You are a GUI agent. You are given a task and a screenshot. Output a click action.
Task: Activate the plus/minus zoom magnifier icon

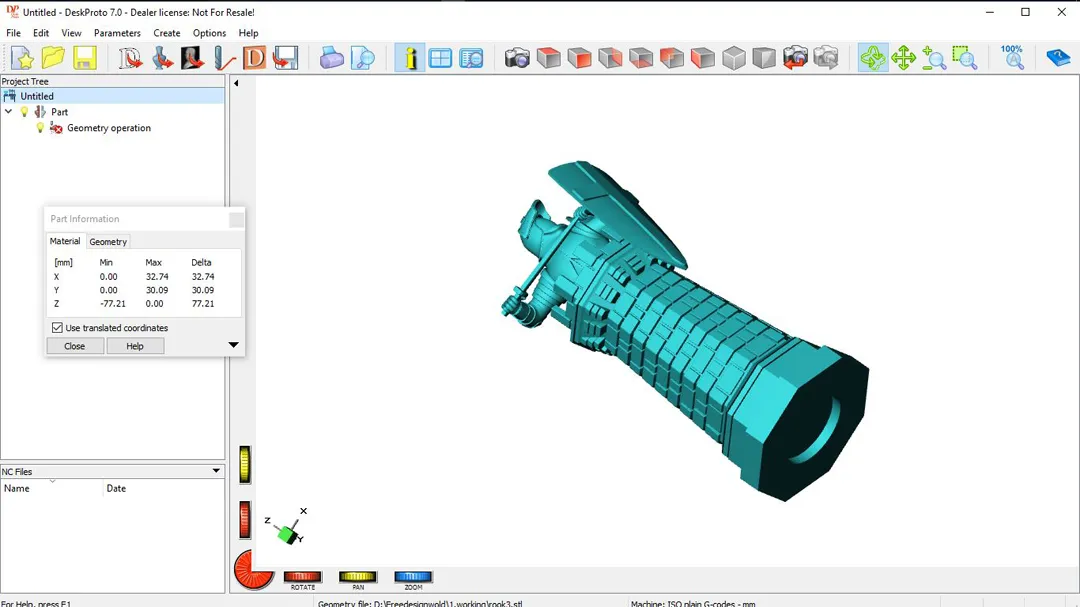point(934,58)
